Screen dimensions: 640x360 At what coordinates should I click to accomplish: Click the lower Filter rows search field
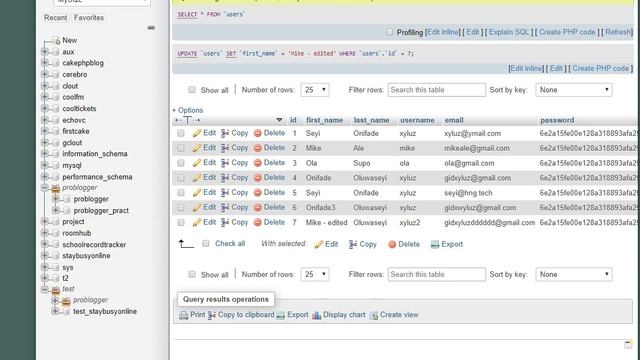tap(437, 274)
